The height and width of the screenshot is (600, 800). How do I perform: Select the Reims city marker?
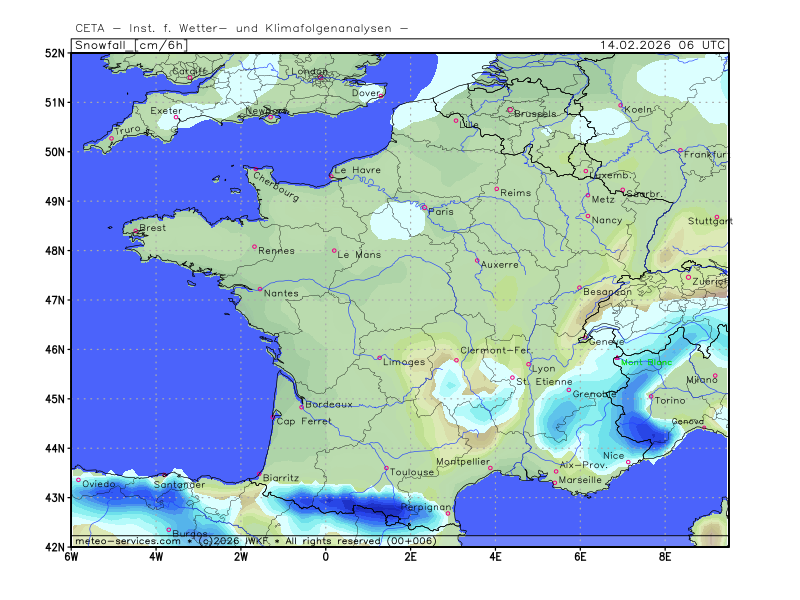(x=496, y=188)
